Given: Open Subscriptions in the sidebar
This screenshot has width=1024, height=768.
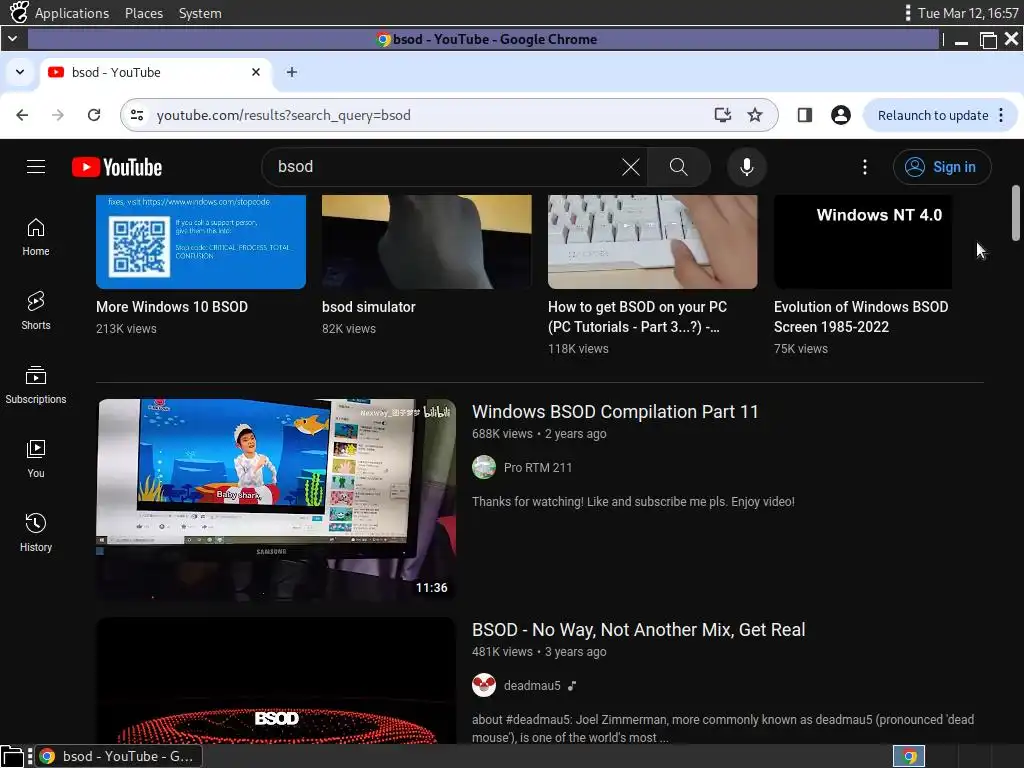Looking at the screenshot, I should (36, 385).
